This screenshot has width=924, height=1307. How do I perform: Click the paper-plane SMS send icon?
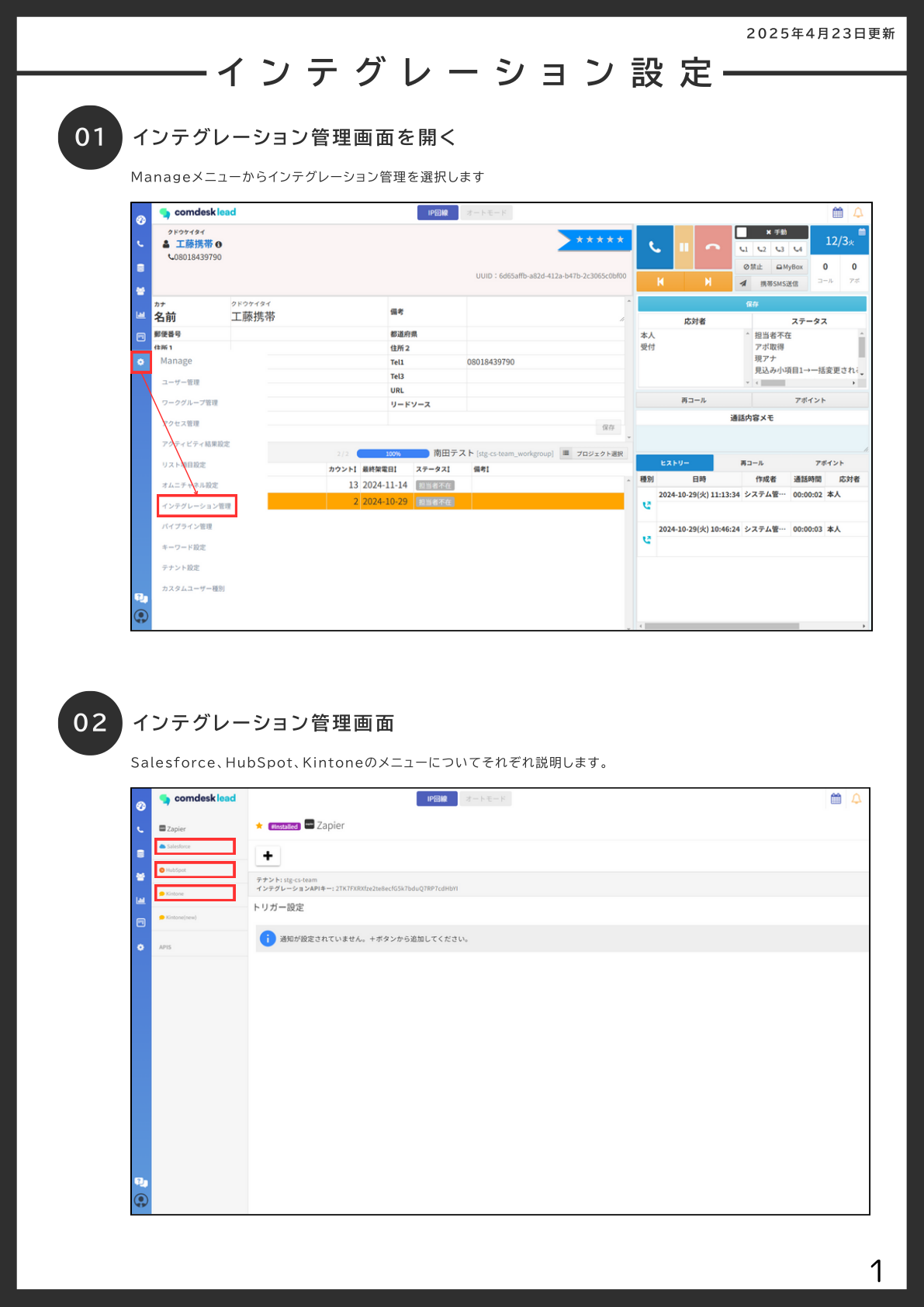743,283
